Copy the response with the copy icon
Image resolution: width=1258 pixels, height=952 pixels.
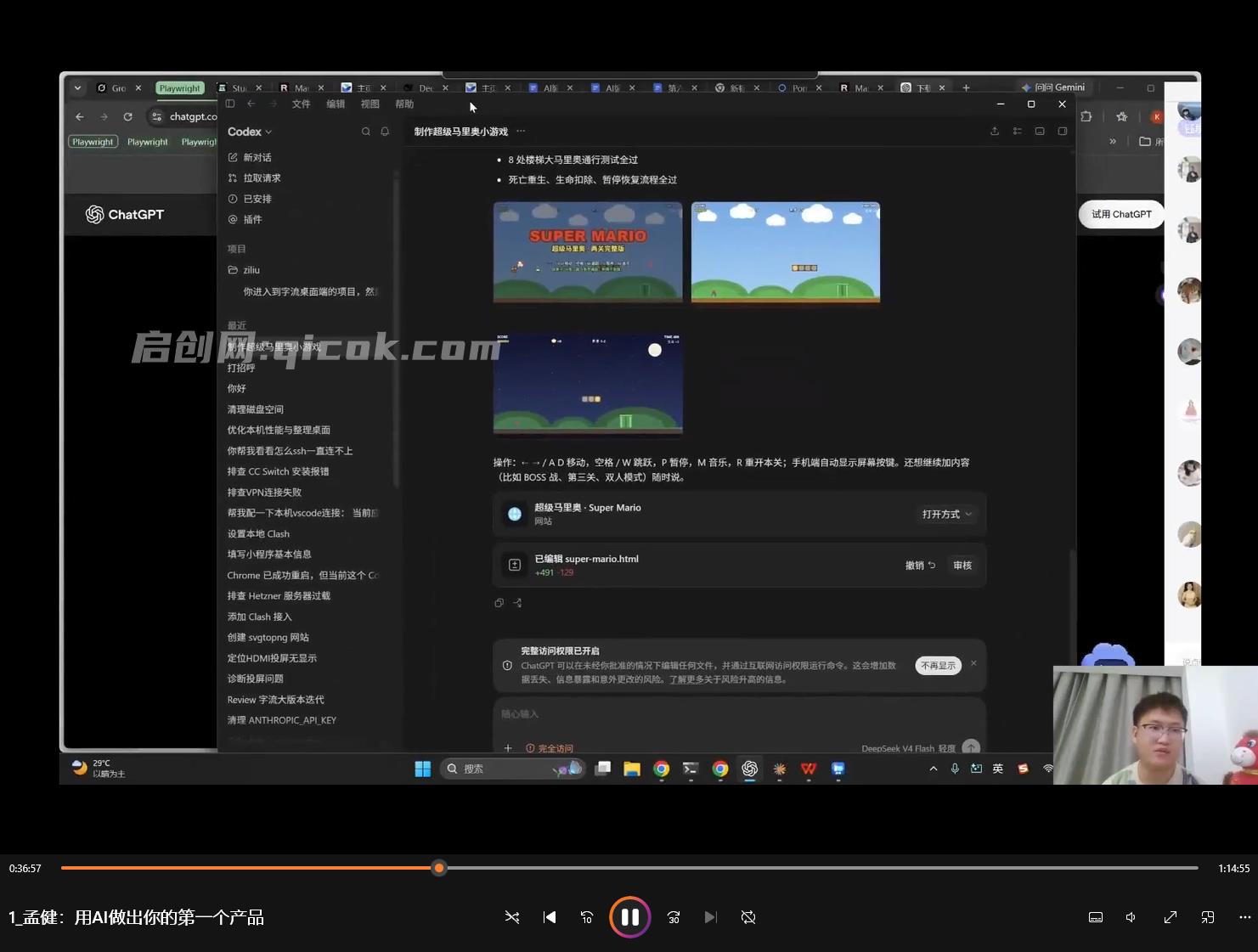pos(499,603)
